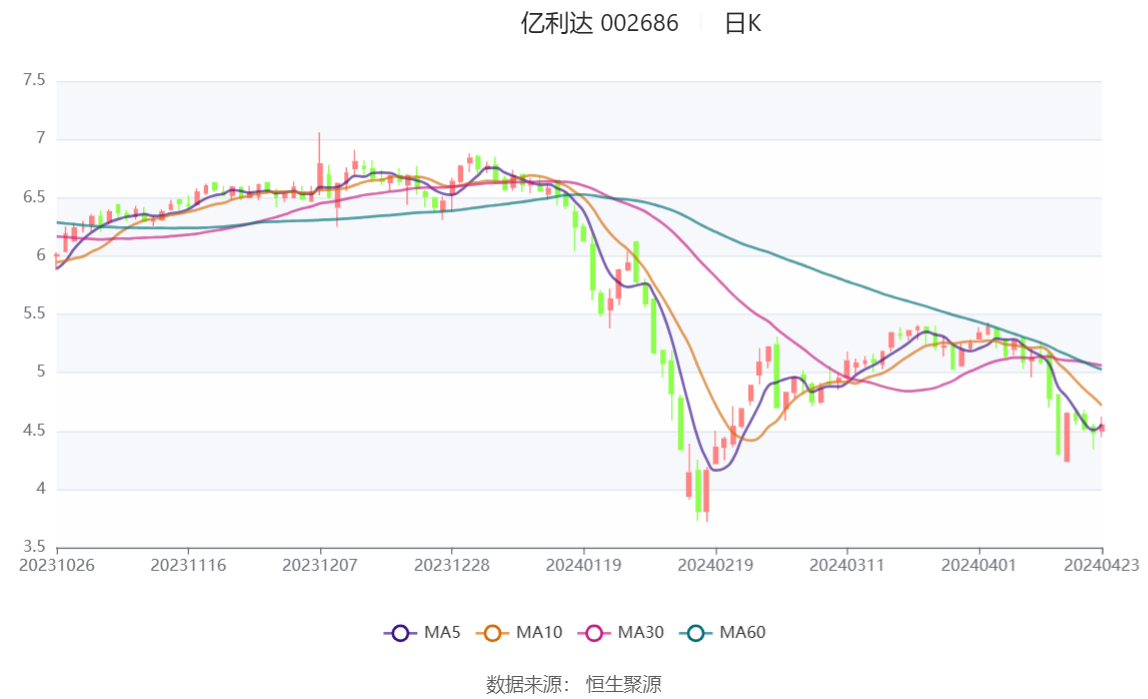Viewport: 1148px width, 699px height.
Task: Toggle the MA5 legend line
Action: [x=422, y=632]
